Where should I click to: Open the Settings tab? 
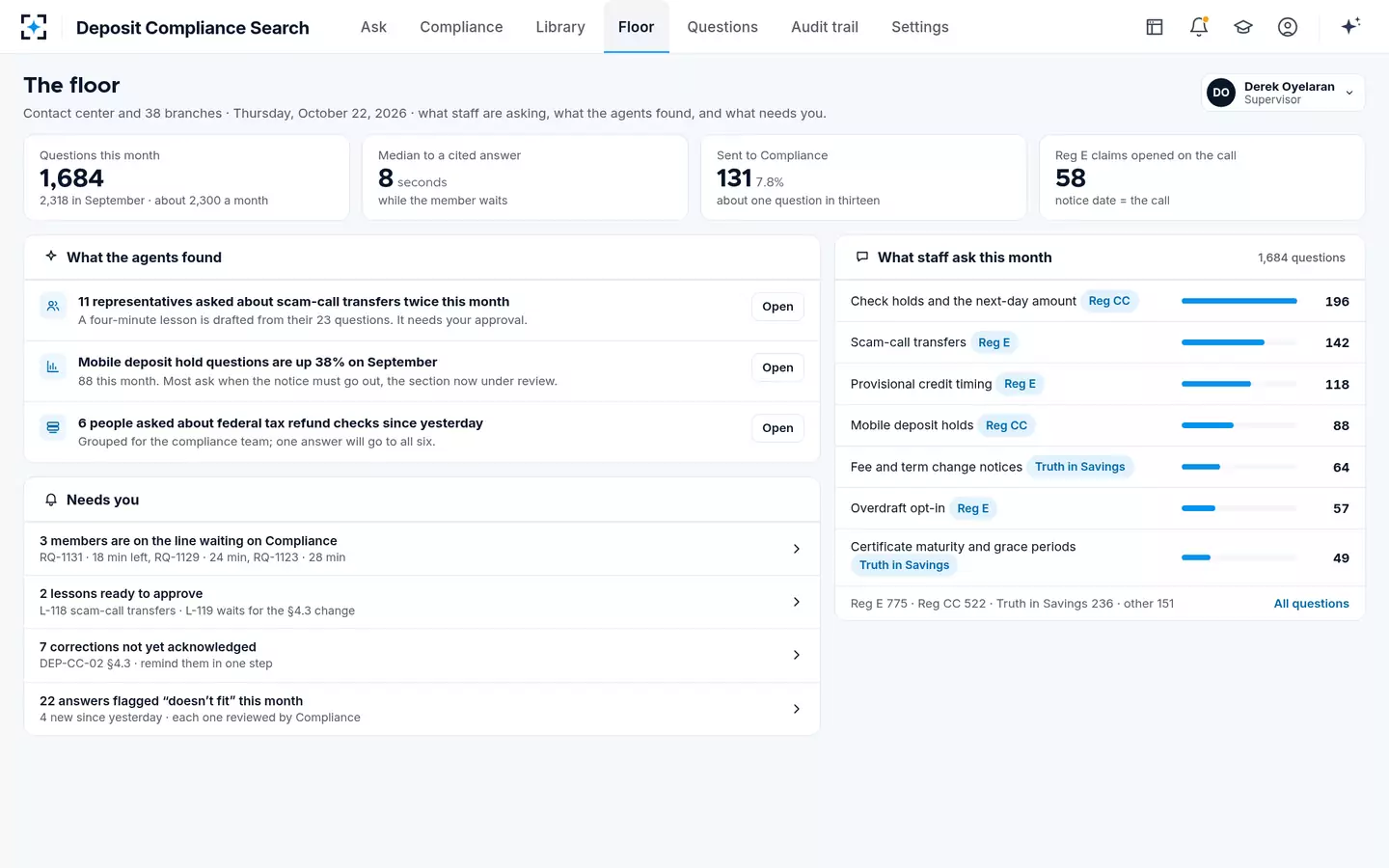(x=920, y=27)
